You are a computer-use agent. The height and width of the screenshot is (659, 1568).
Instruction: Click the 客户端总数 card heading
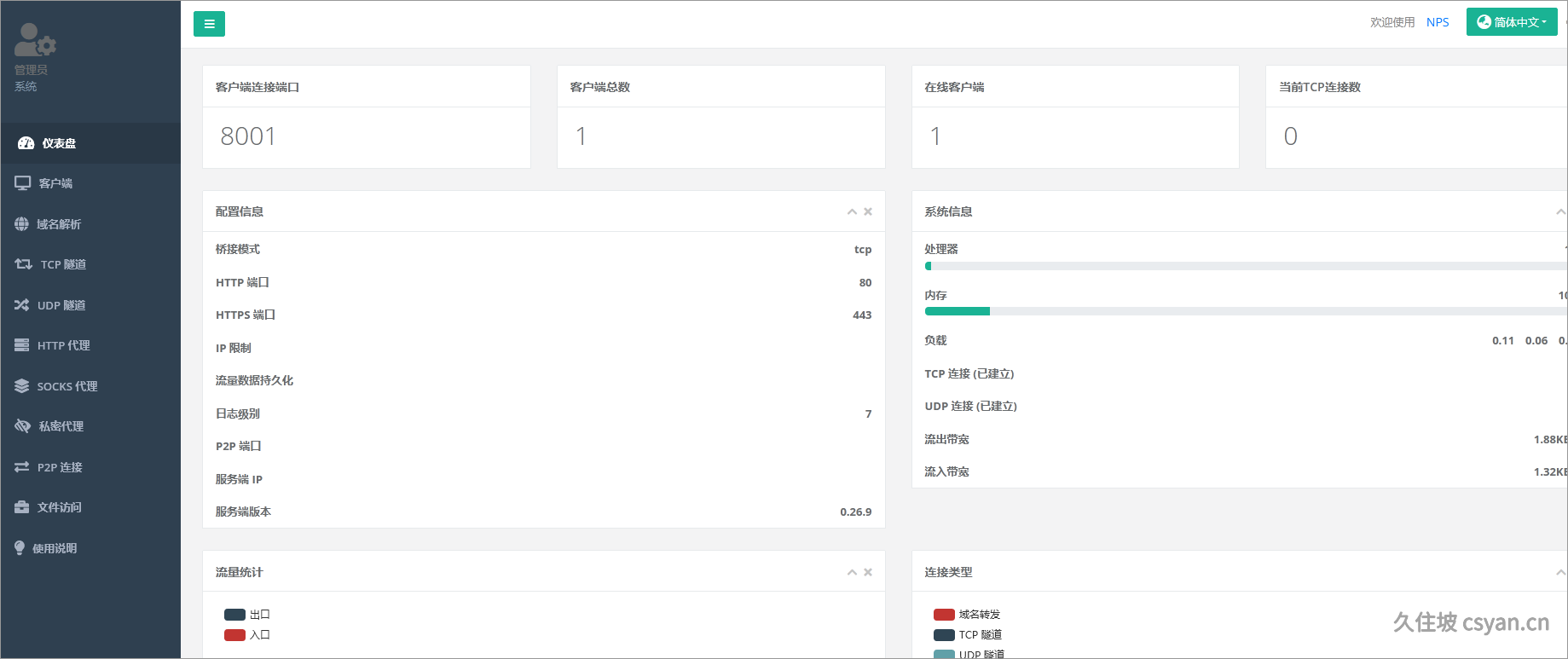point(600,87)
